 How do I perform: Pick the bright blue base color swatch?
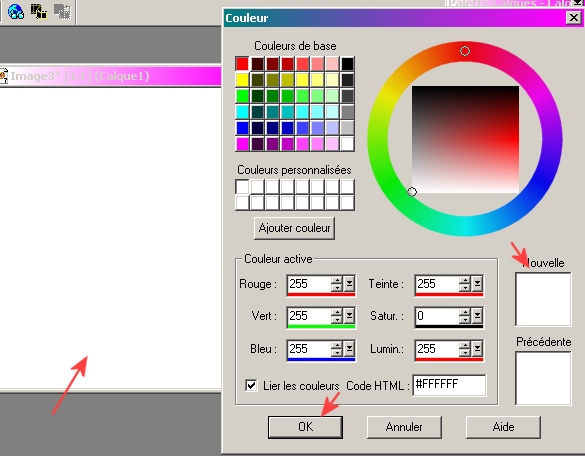(x=242, y=128)
